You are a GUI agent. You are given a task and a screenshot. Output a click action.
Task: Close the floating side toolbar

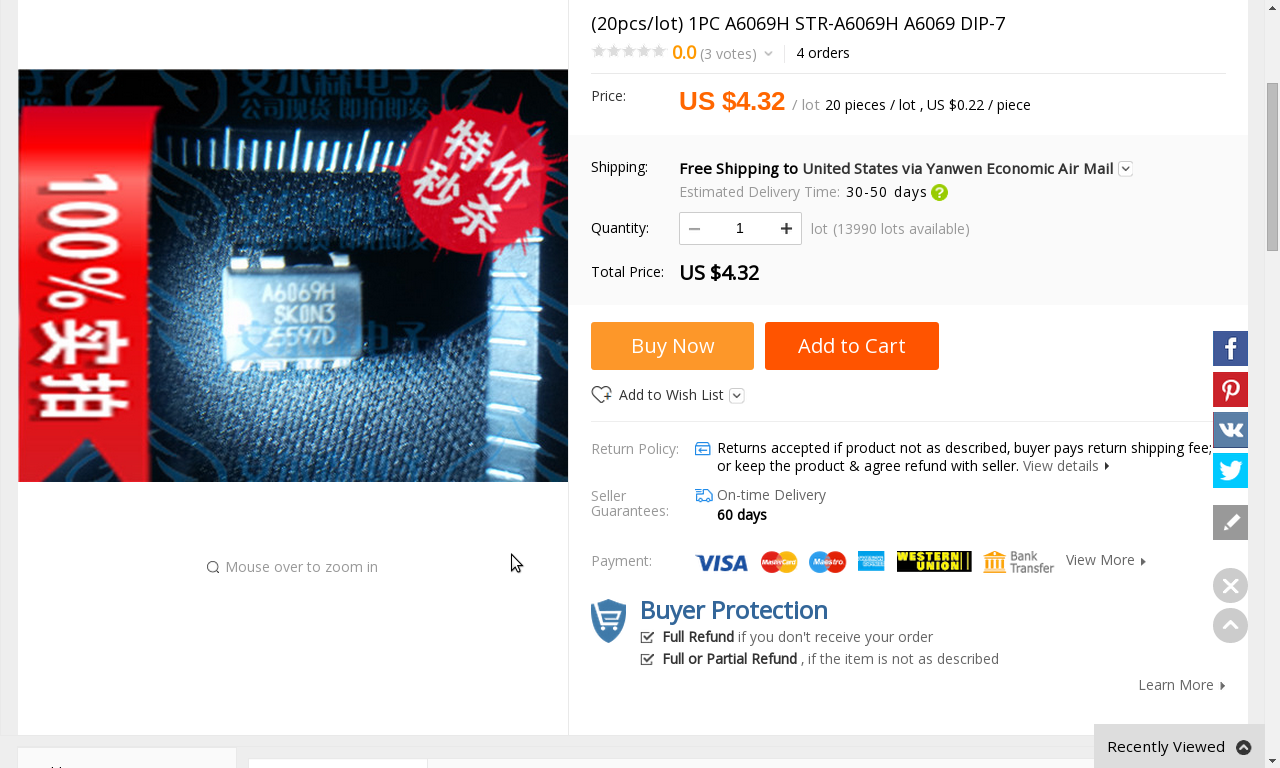1230,586
